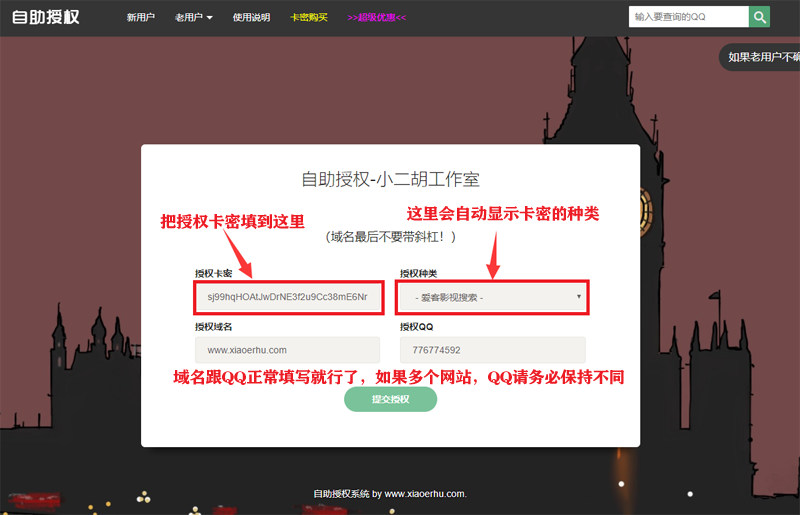Focus the QQ query search box
The width and height of the screenshot is (800, 515).
(689, 17)
